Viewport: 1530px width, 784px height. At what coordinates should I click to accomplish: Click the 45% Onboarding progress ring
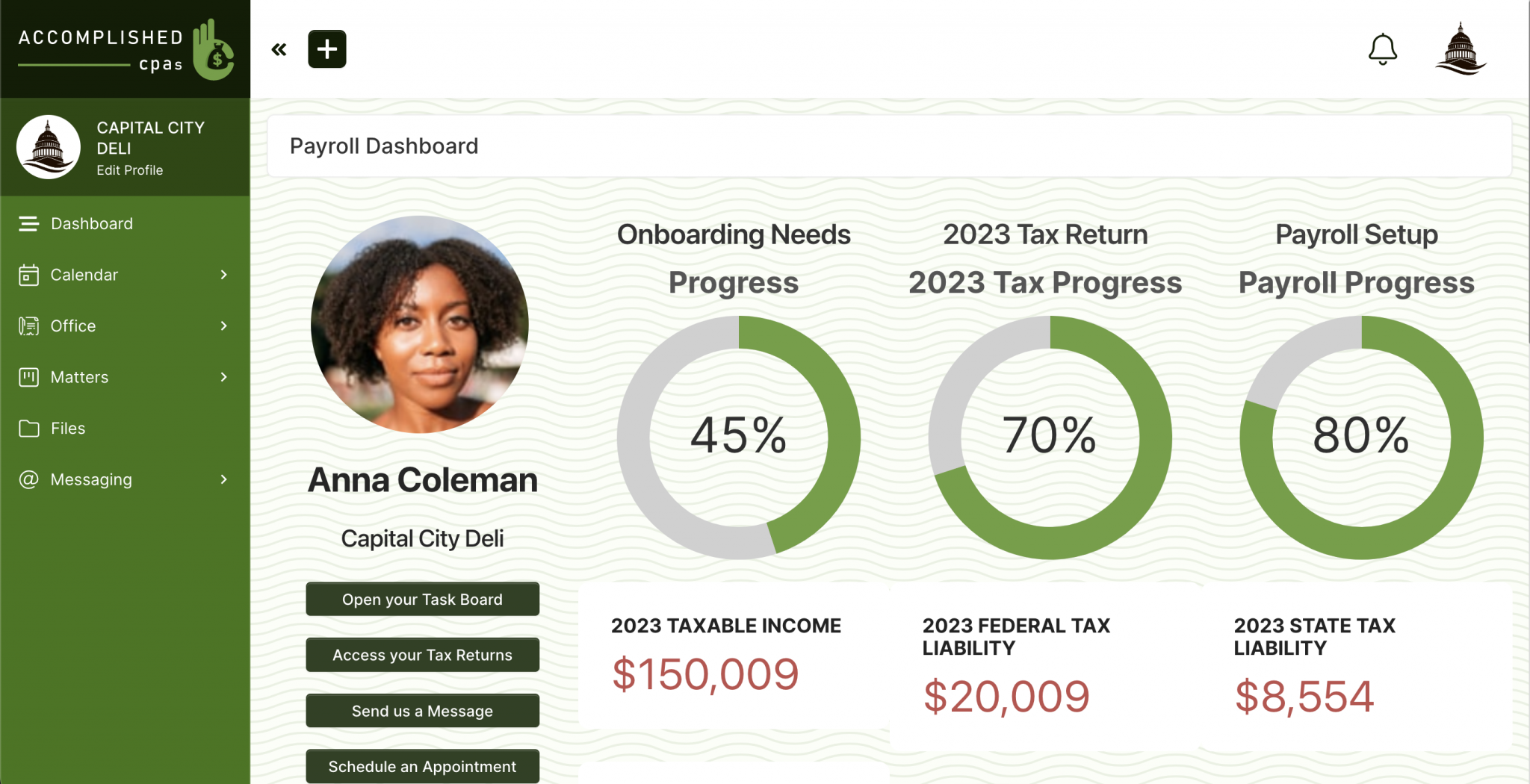pyautogui.click(x=738, y=437)
